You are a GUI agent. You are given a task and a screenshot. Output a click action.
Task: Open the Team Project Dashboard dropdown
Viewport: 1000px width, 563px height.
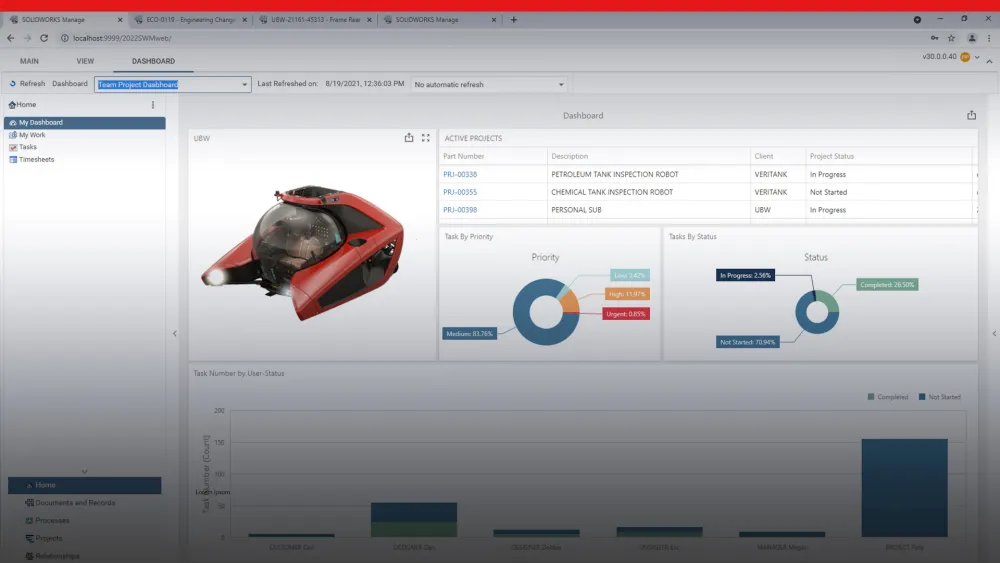tap(244, 84)
